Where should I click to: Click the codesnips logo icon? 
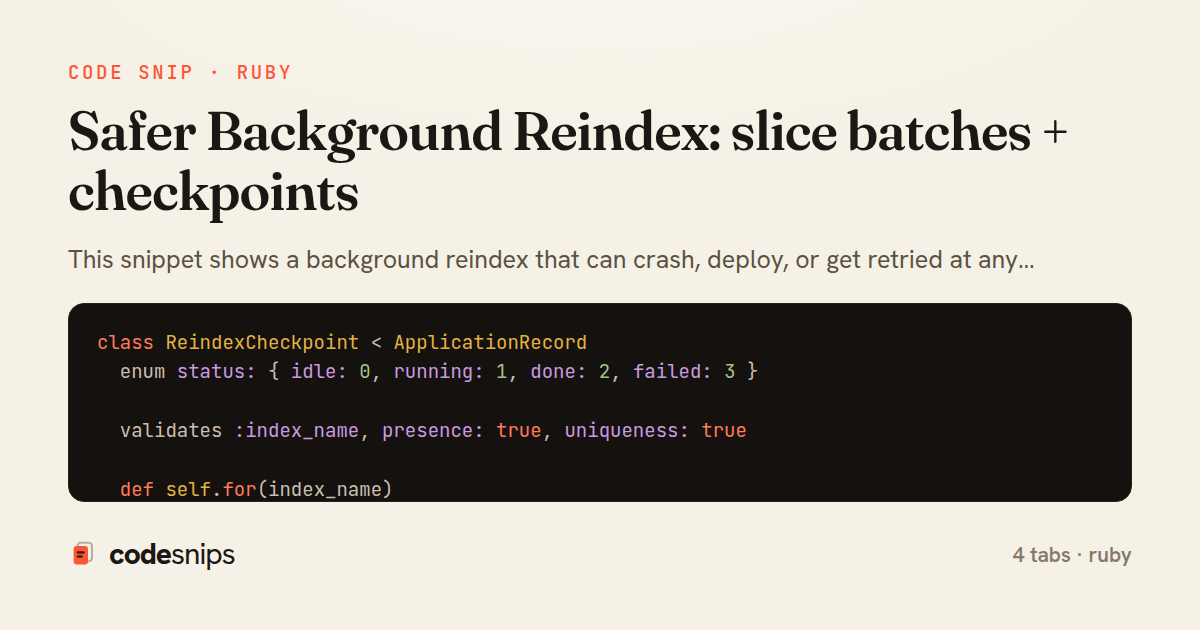pyautogui.click(x=83, y=554)
